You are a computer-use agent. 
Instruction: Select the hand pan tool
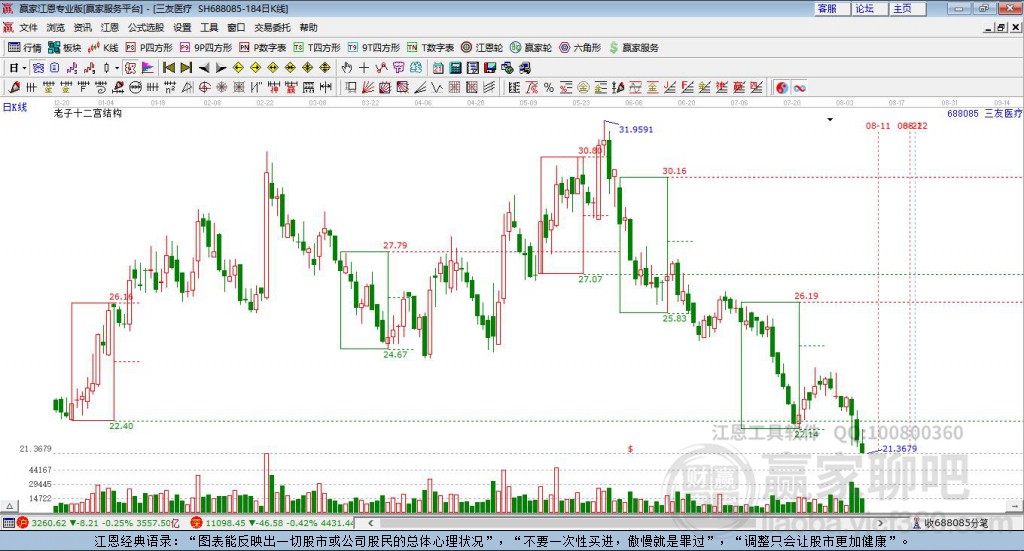pyautogui.click(x=347, y=68)
